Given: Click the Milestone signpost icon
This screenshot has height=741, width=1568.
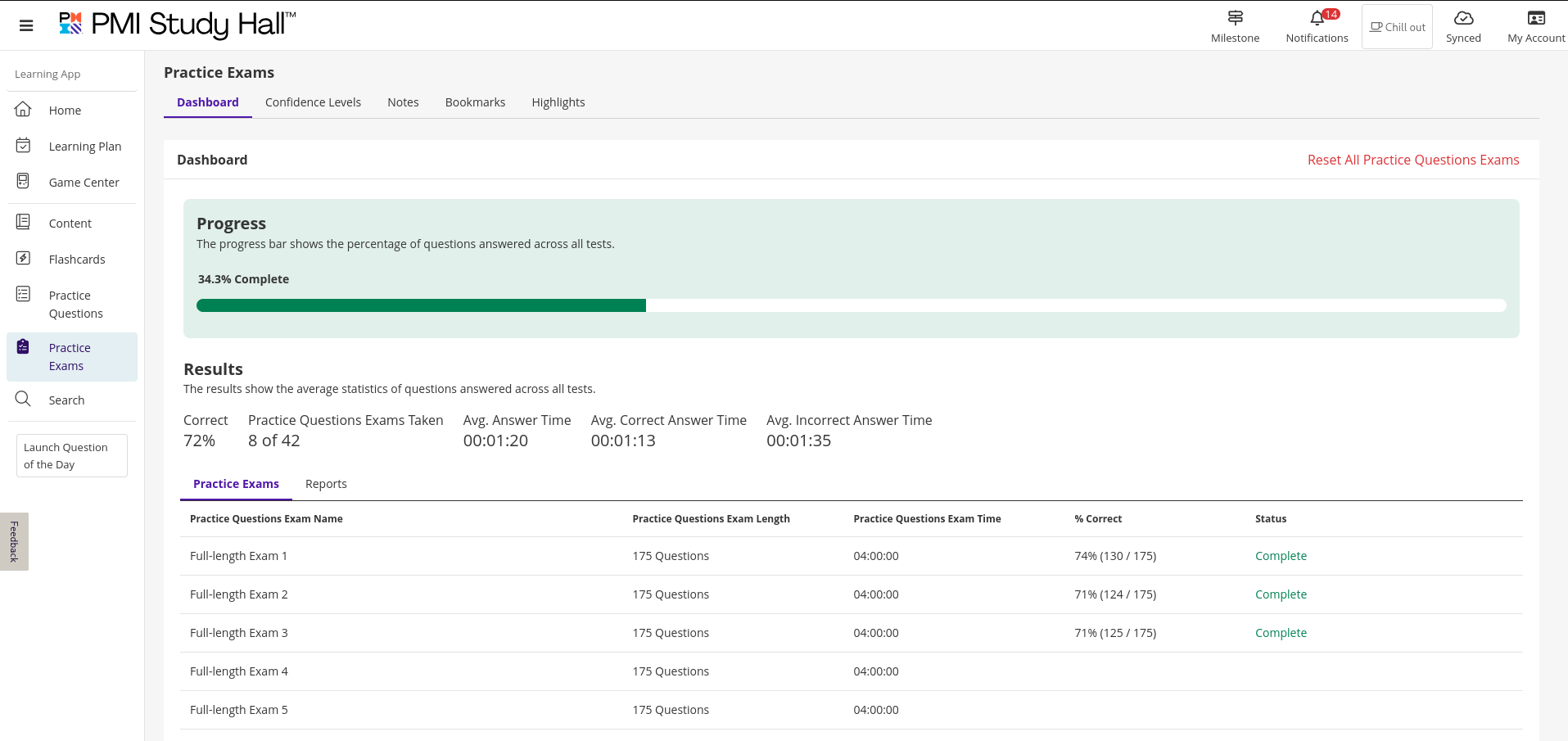Looking at the screenshot, I should click(x=1235, y=18).
